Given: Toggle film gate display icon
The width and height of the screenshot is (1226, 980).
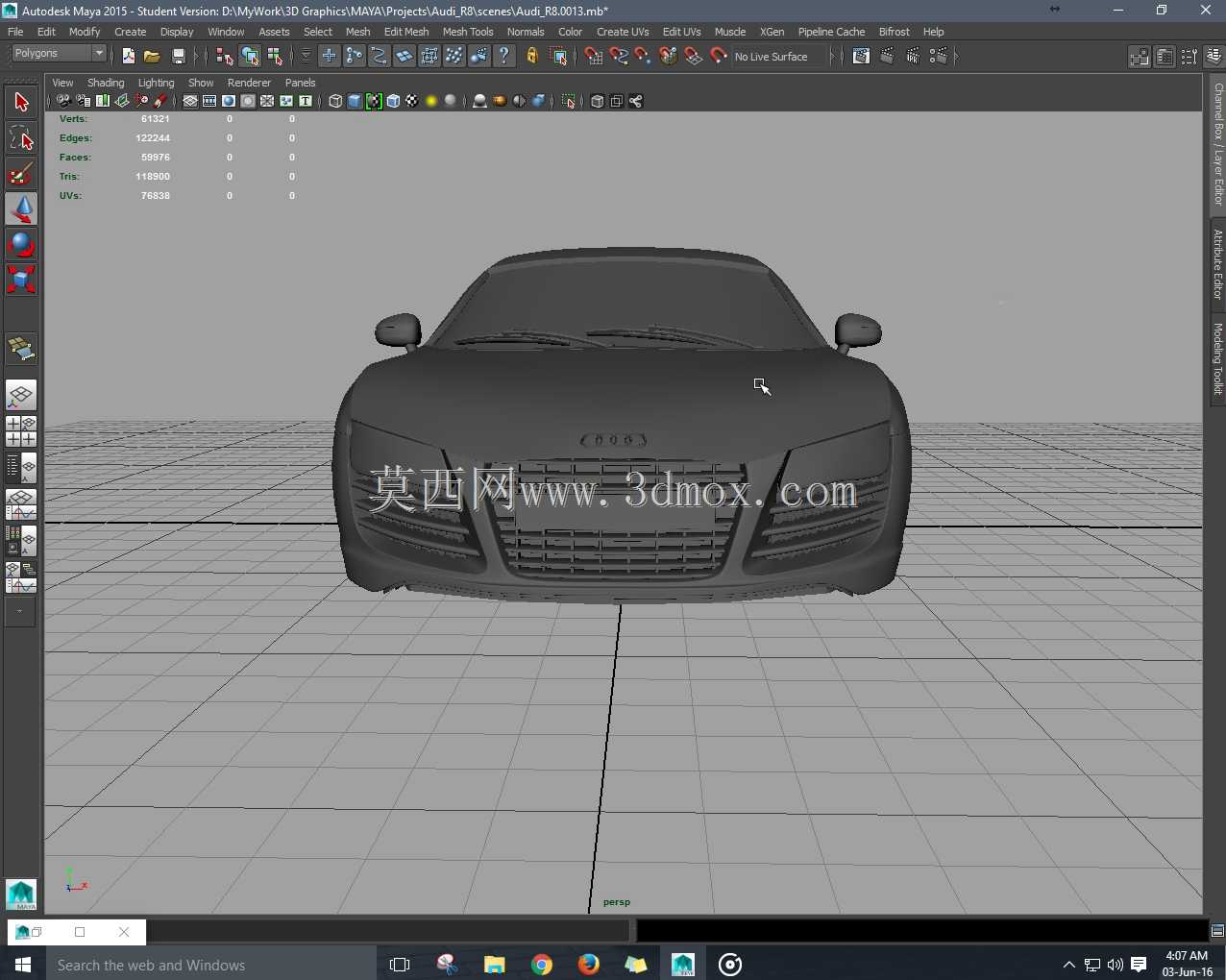Looking at the screenshot, I should pos(209,101).
